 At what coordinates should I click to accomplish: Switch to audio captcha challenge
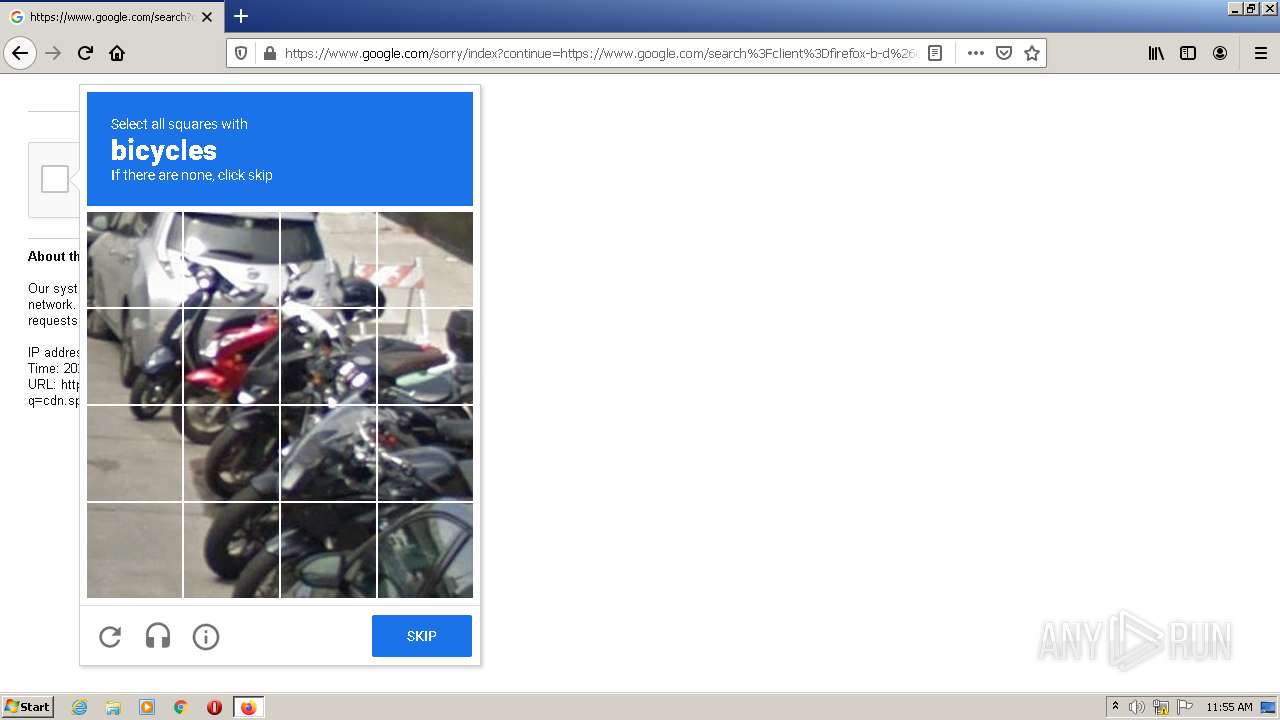coord(158,636)
